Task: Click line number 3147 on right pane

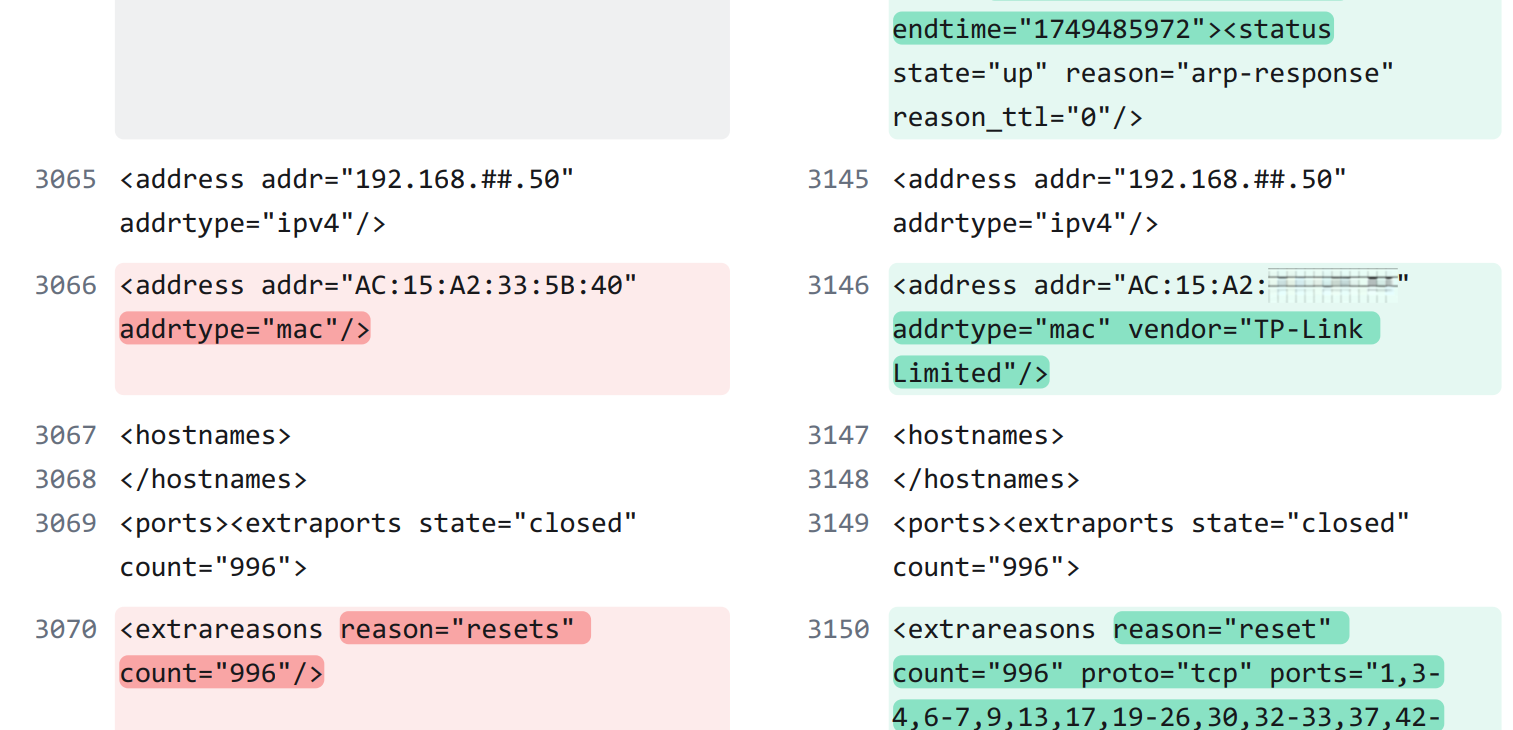Action: click(838, 436)
